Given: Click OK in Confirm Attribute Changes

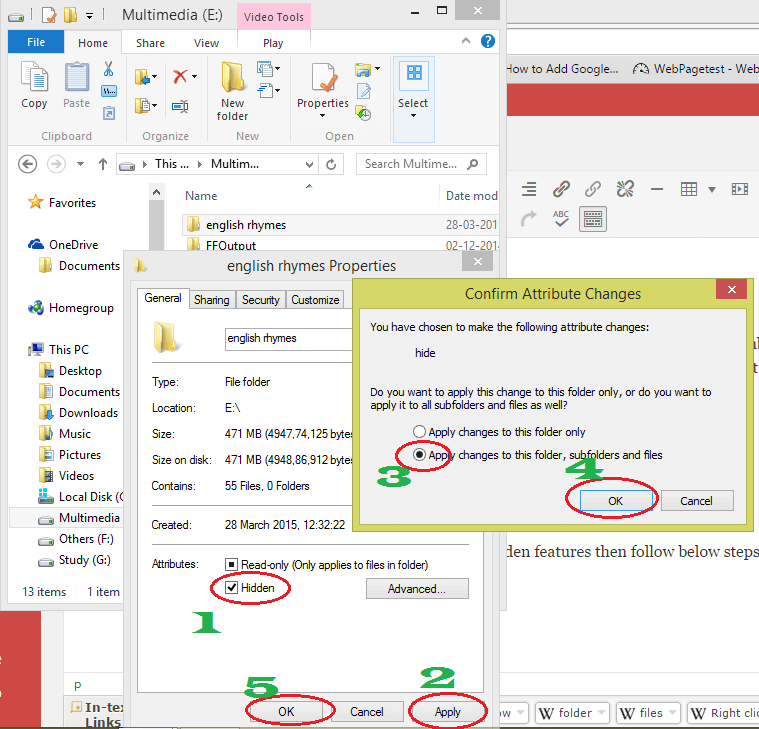Looking at the screenshot, I should pyautogui.click(x=615, y=501).
